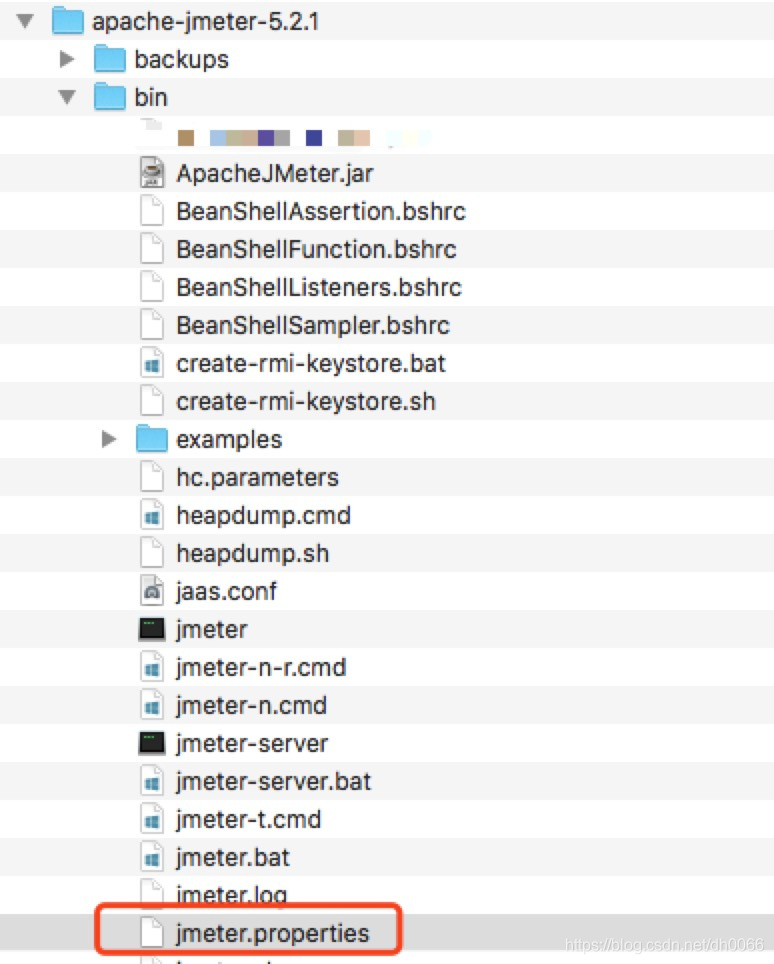
Task: Select the jmeter.bat file name
Action: point(232,858)
